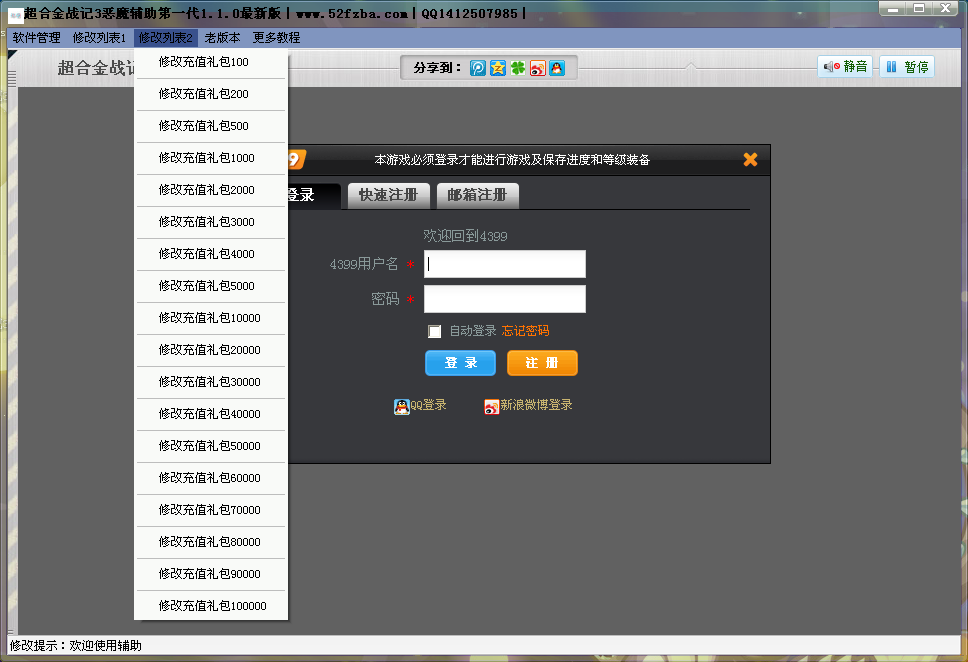
Task: Click the QQ登录 penguin icon
Action: [x=402, y=406]
